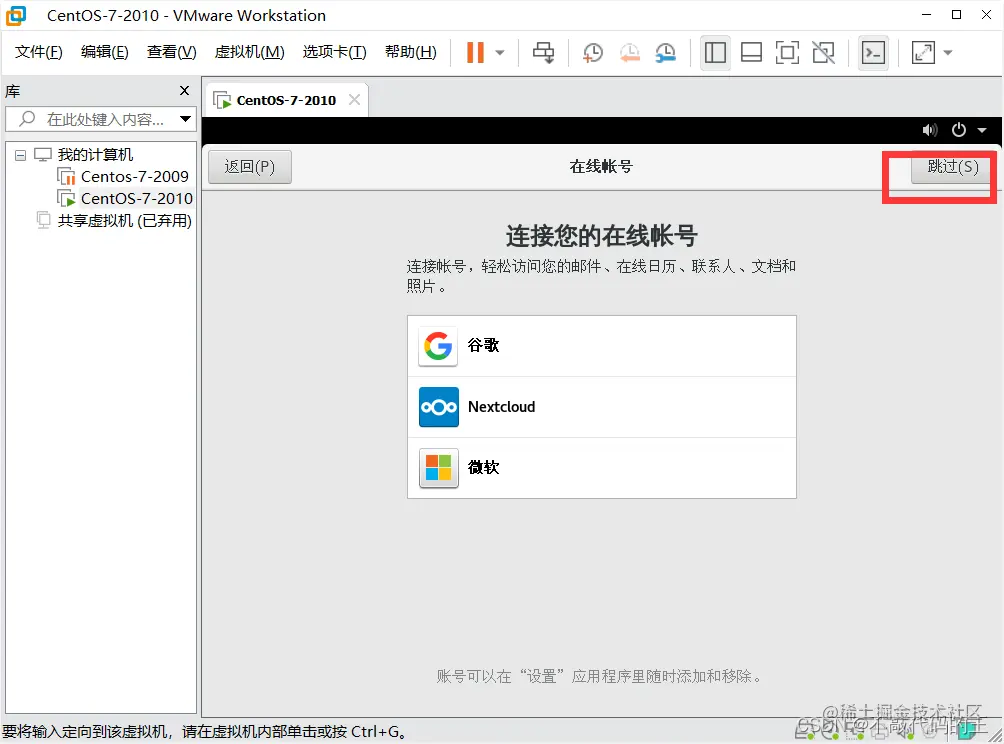Enter full screen mode icon
This screenshot has width=1004, height=744.
point(787,53)
